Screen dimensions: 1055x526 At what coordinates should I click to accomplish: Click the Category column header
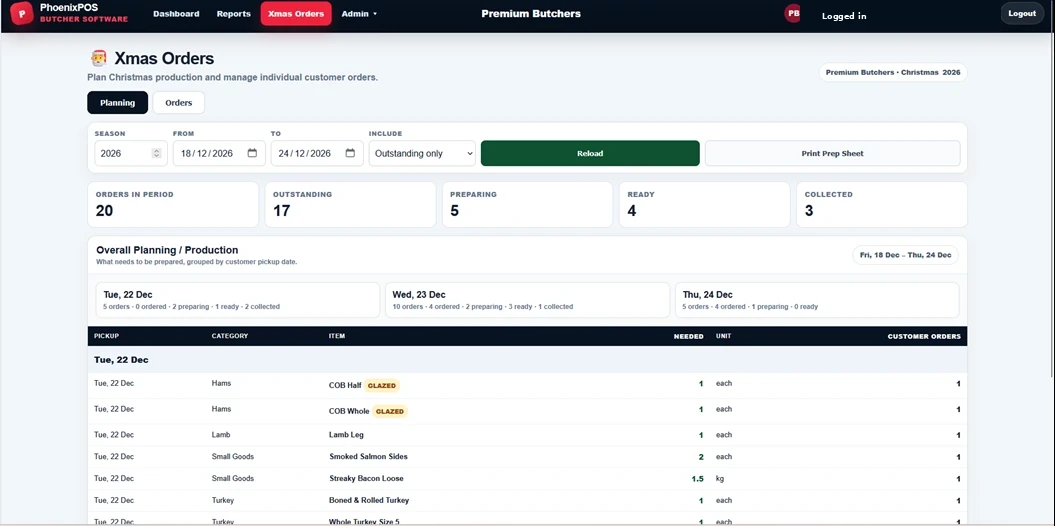[x=230, y=336]
